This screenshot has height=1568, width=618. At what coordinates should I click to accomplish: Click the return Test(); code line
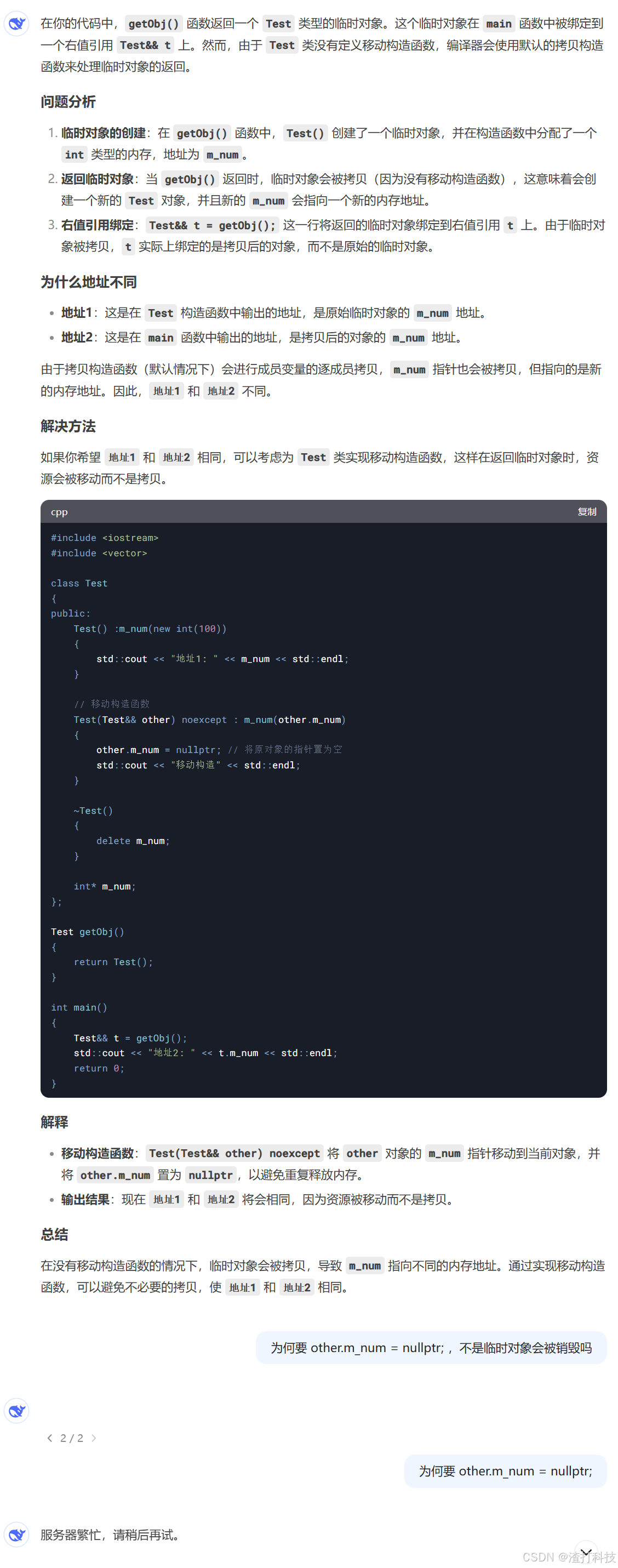coord(113,962)
